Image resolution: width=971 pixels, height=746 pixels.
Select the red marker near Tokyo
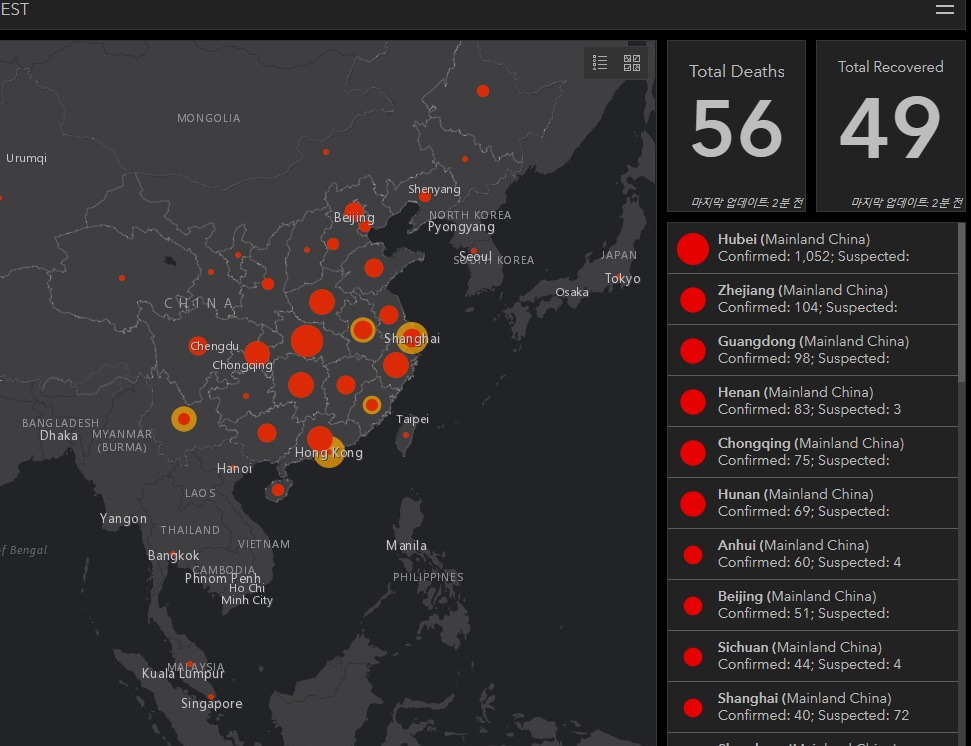pyautogui.click(x=619, y=278)
